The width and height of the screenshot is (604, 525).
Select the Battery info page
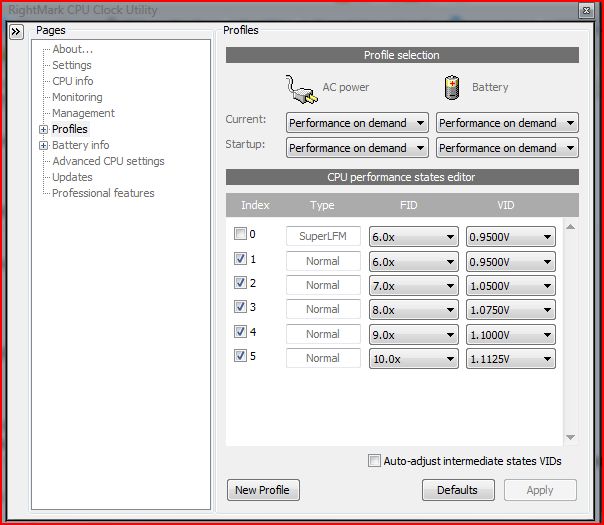(x=81, y=145)
